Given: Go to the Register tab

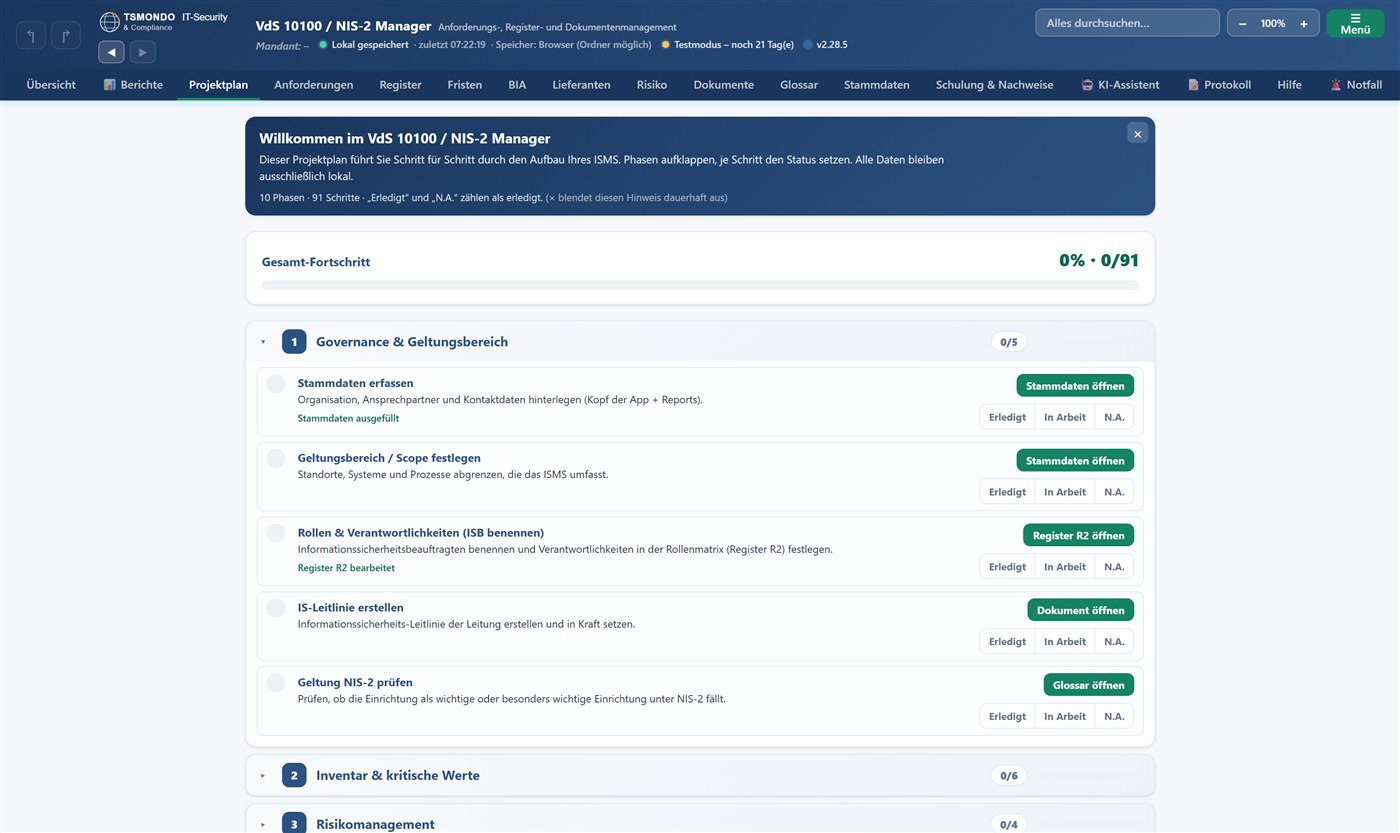Looking at the screenshot, I should coord(400,85).
